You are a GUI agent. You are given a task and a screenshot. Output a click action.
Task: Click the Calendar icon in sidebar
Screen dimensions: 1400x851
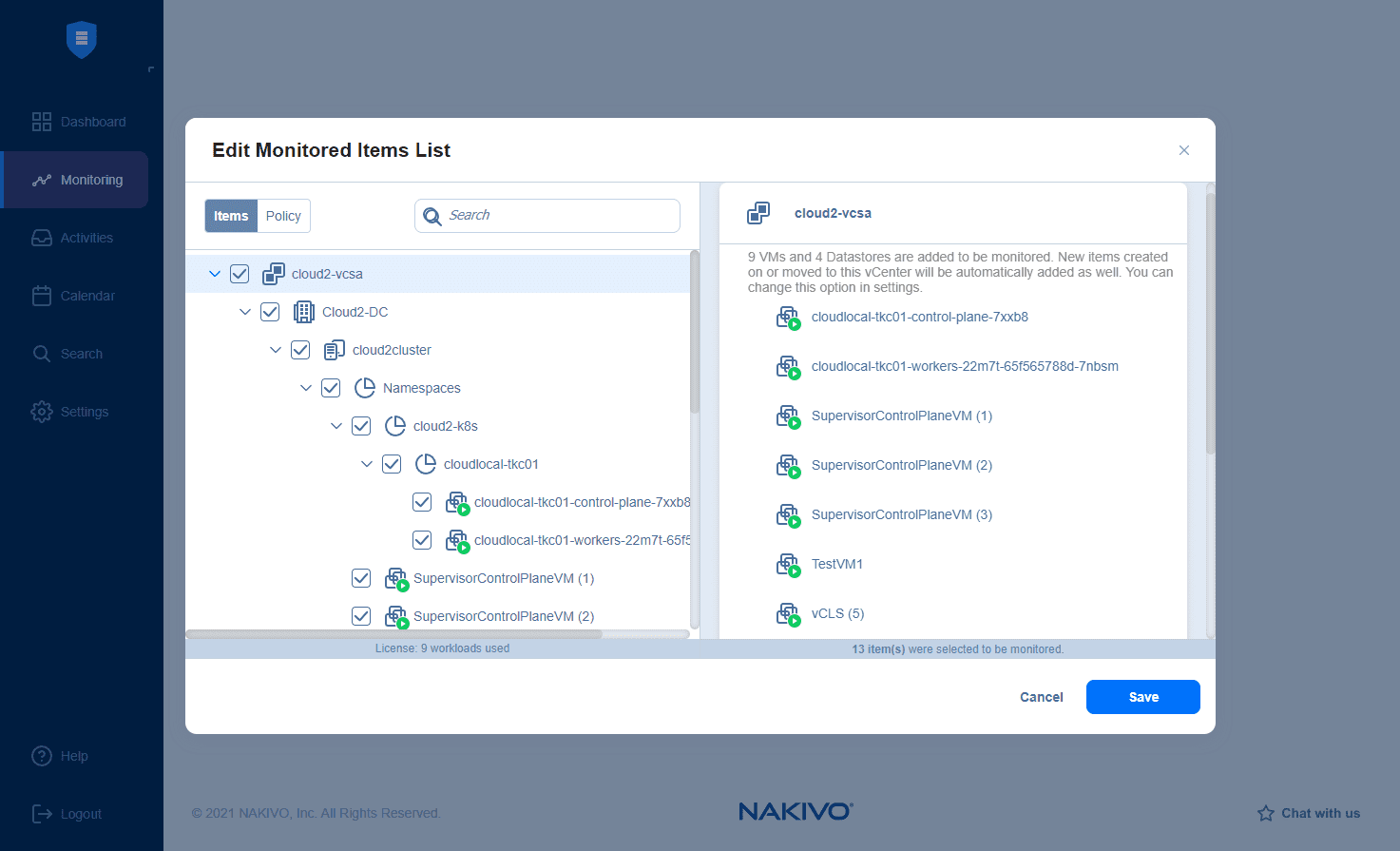tap(42, 296)
